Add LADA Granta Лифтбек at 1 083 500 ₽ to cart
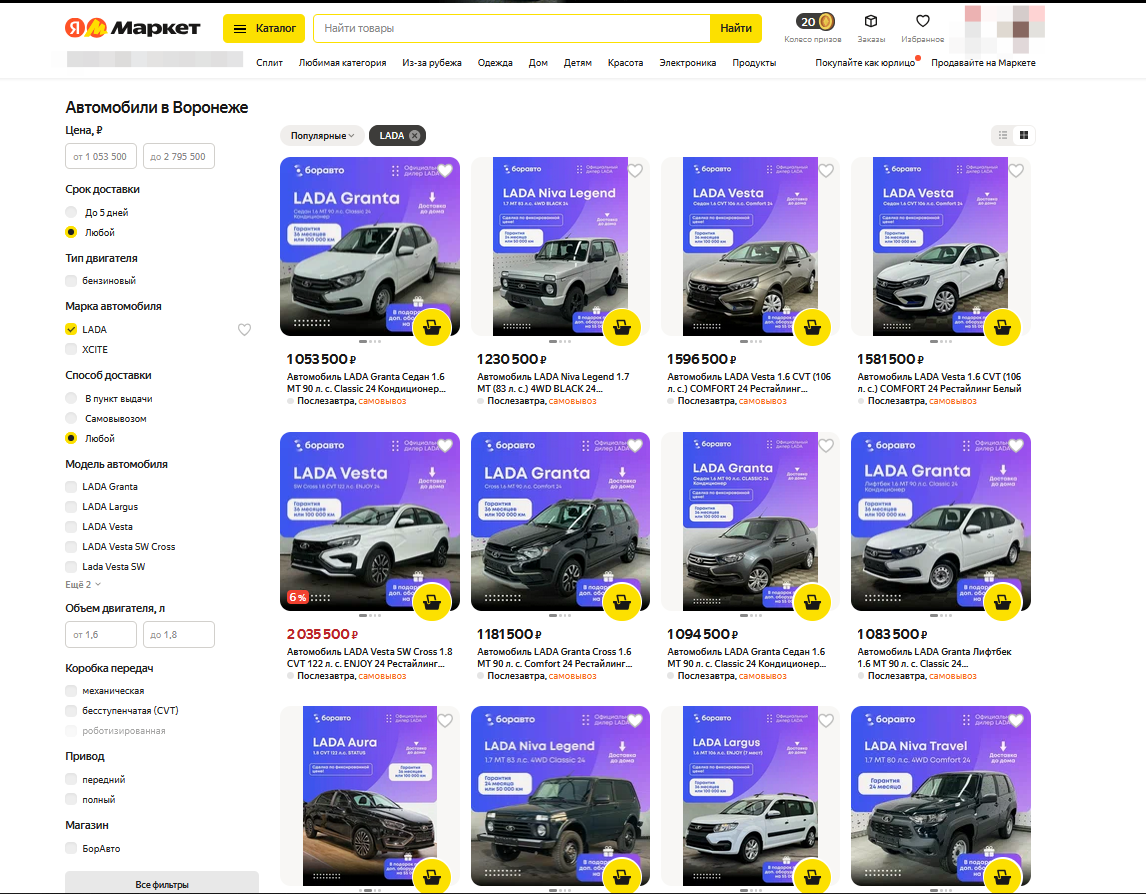Image resolution: width=1146 pixels, height=894 pixels. point(1002,602)
